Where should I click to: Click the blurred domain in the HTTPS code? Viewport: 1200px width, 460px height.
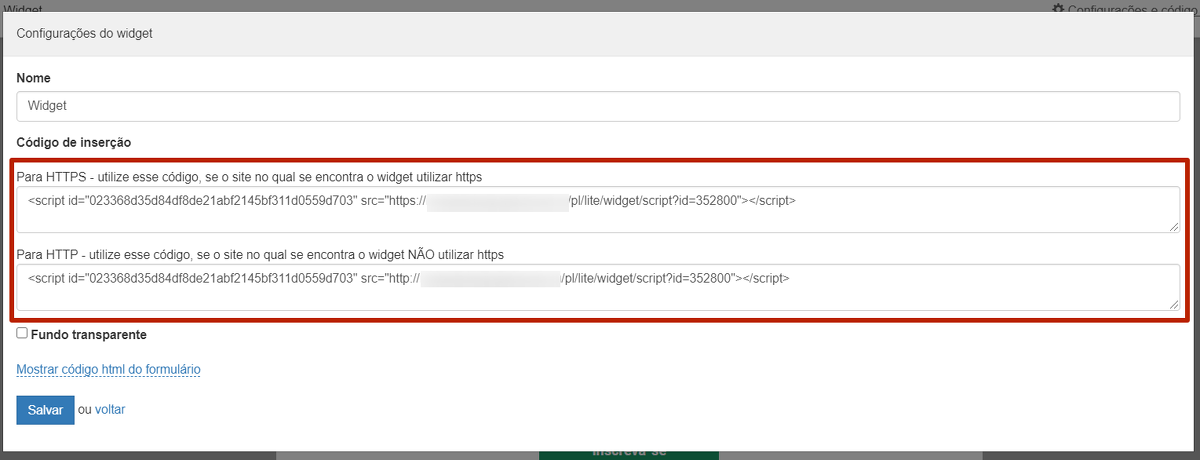click(497, 201)
